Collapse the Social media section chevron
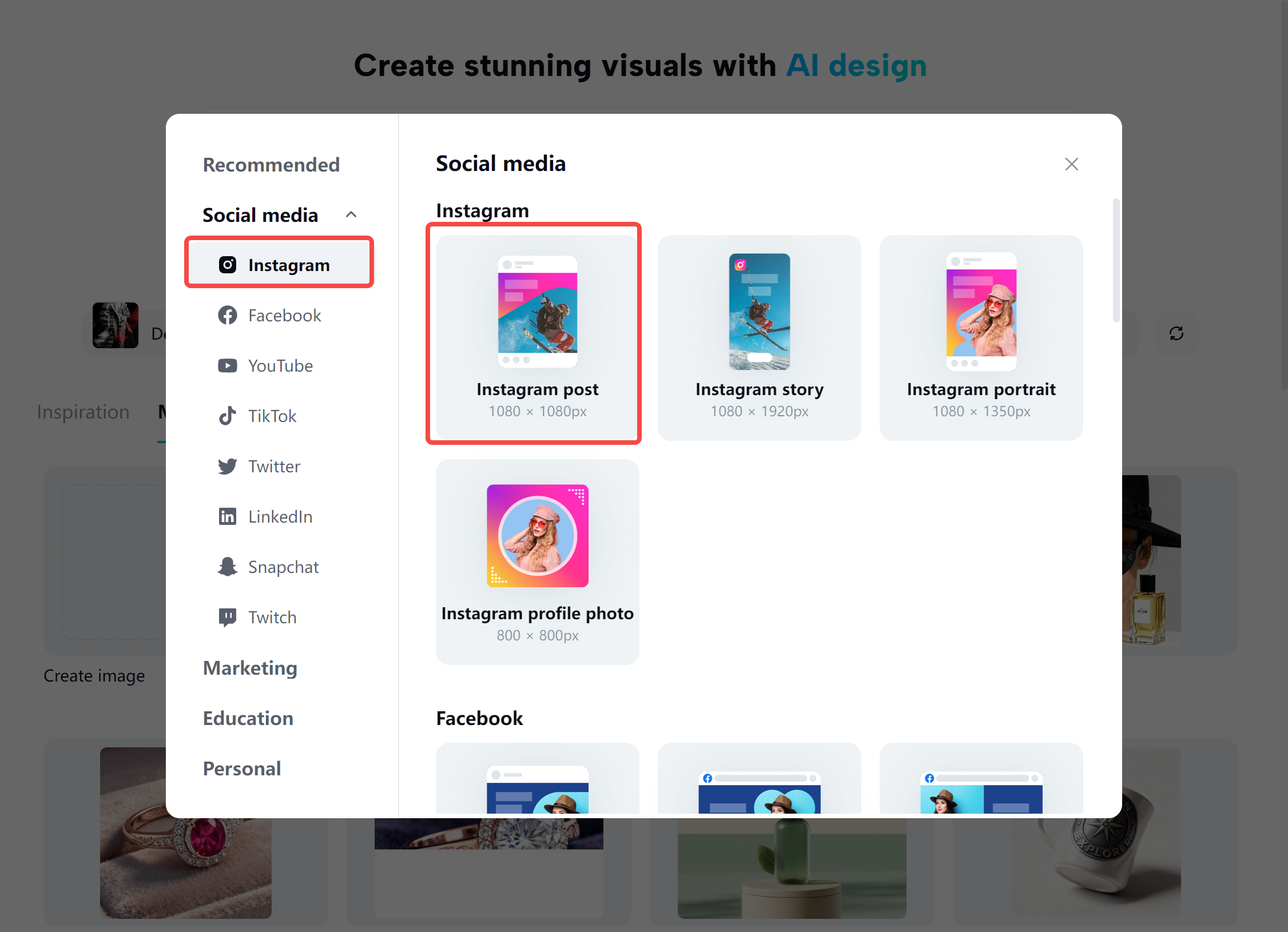This screenshot has width=1288, height=932. 352,214
